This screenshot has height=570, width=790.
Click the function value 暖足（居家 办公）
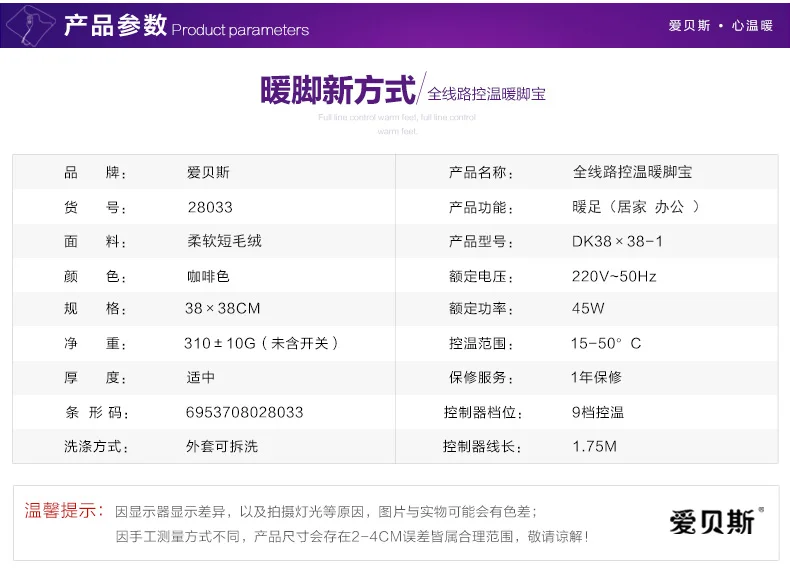(636, 207)
